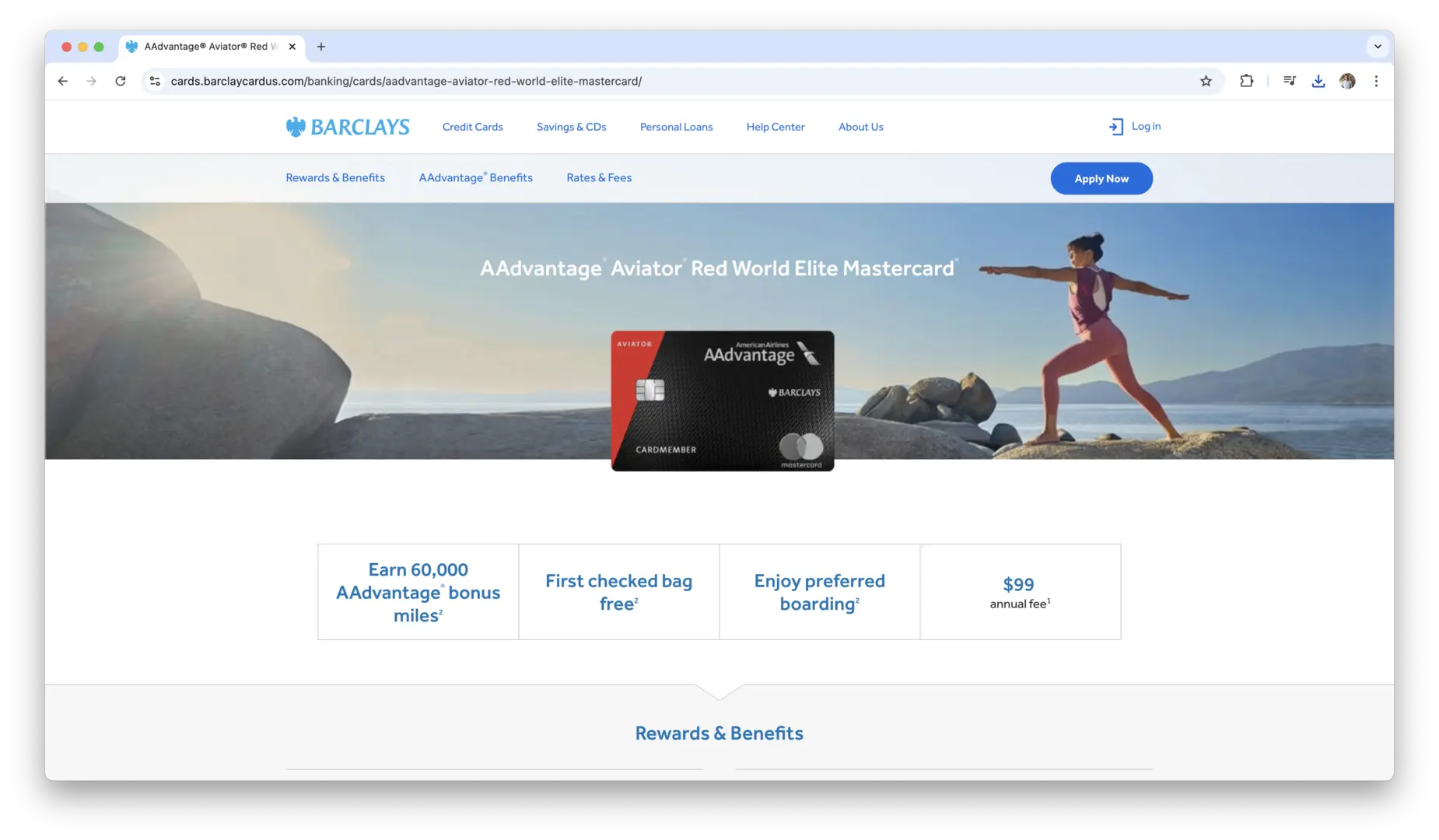Click the Apply Now button
Viewport: 1439px width, 840px height.
1101,179
